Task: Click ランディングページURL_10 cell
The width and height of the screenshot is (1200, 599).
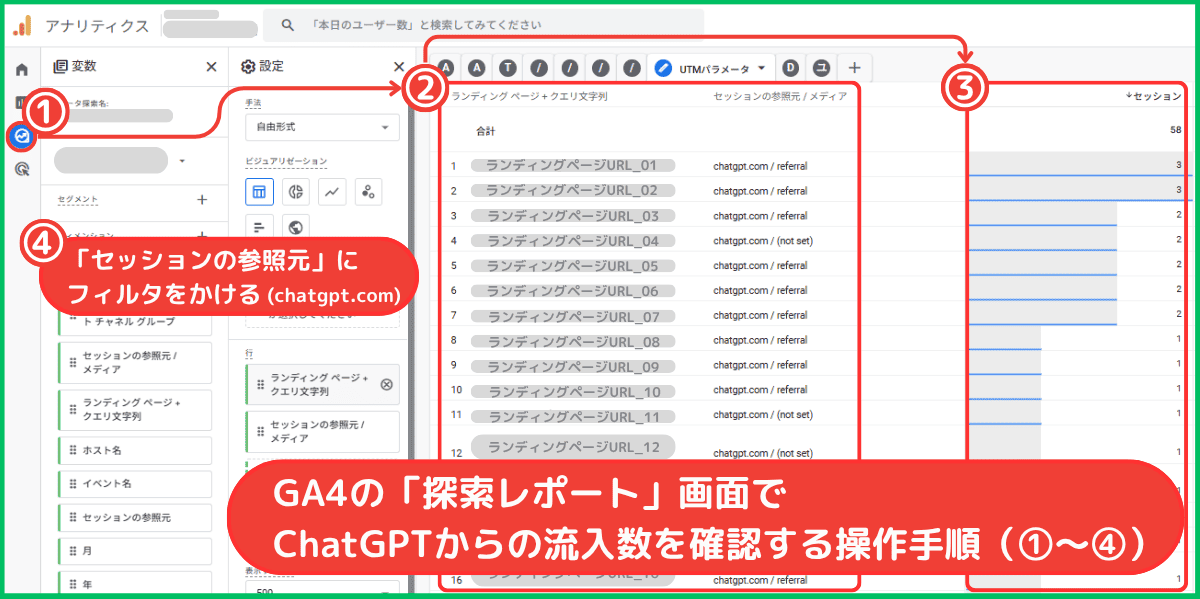Action: tap(571, 390)
